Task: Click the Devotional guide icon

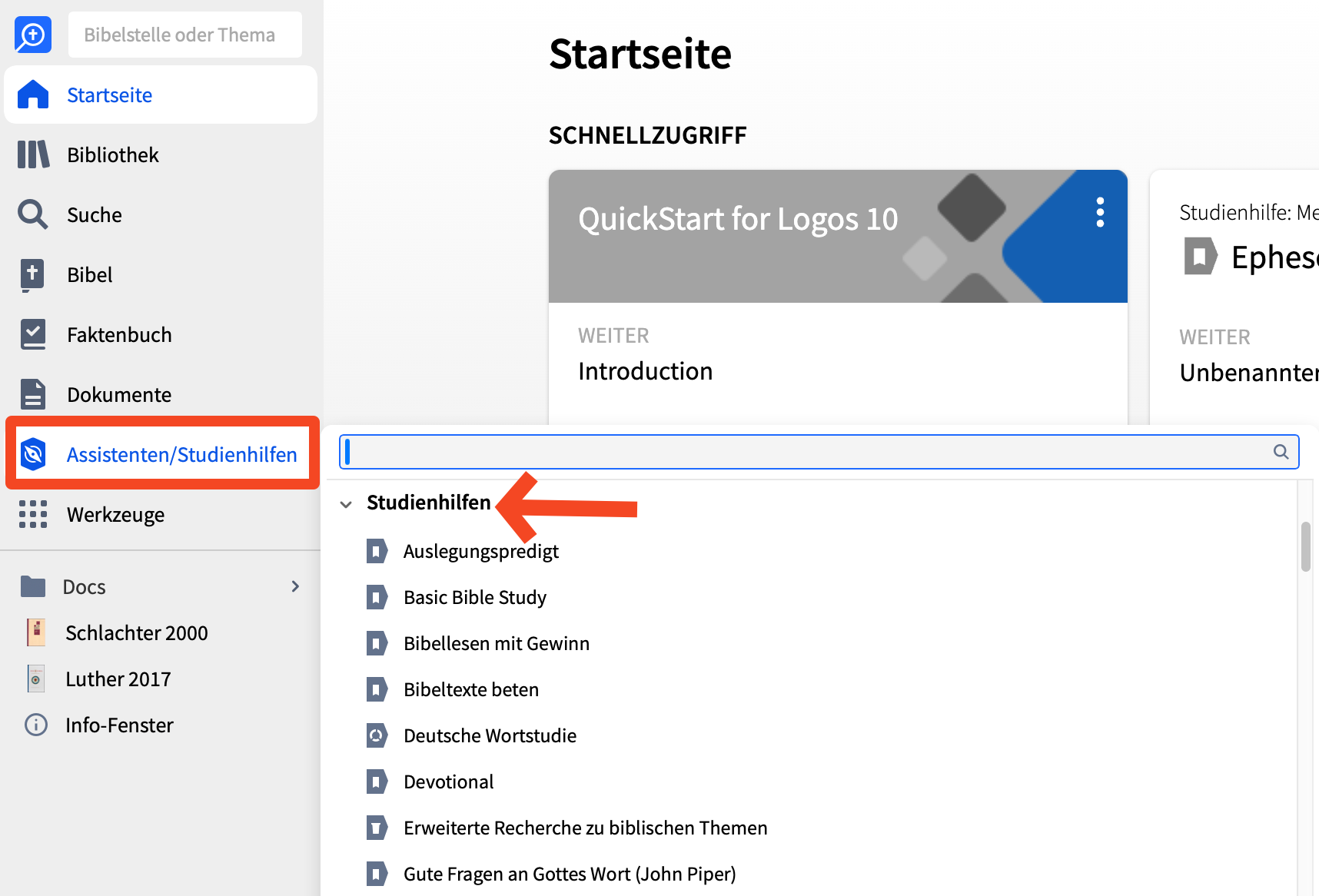Action: [377, 782]
